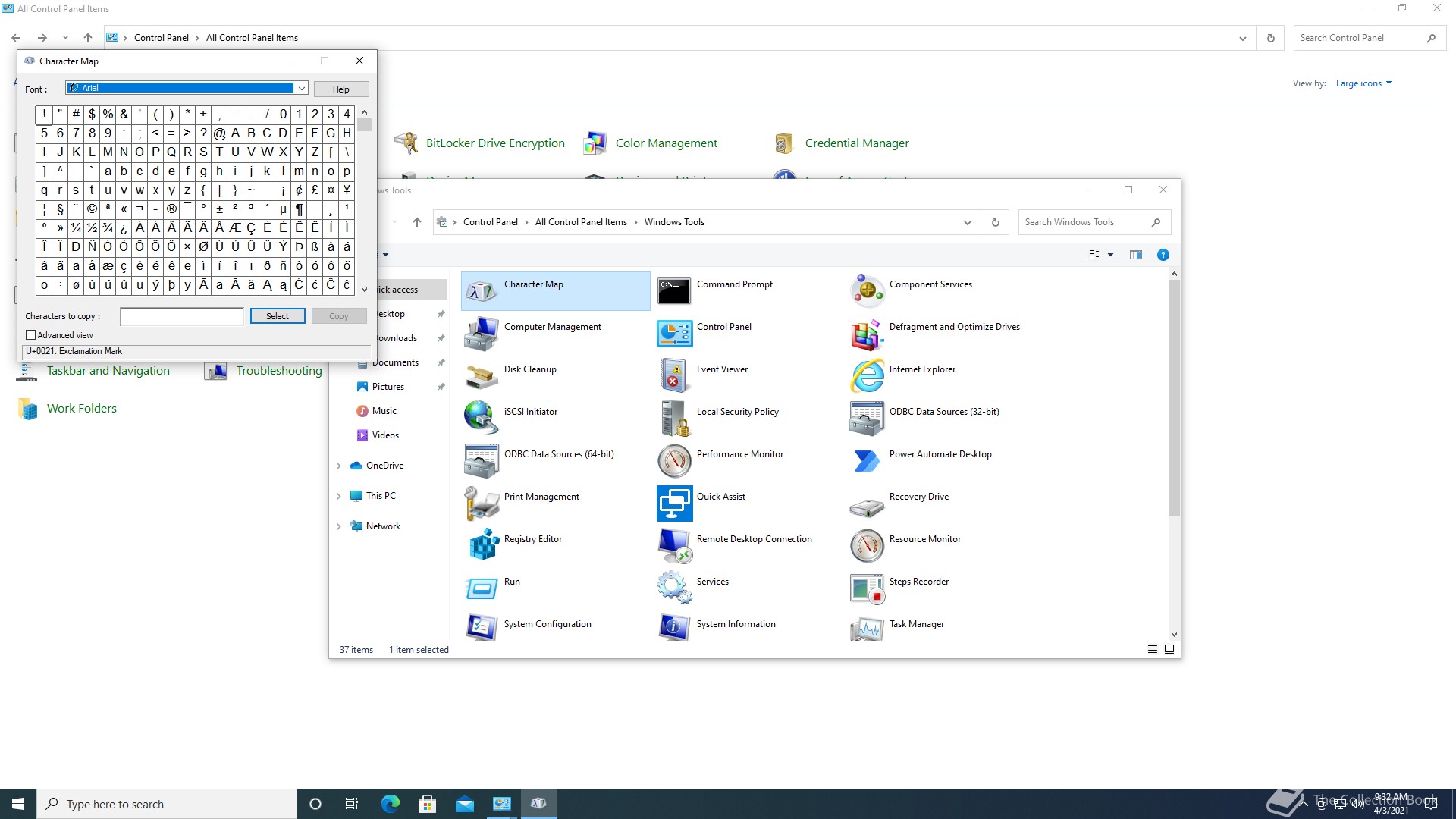This screenshot has height=819, width=1456.
Task: Open Event Viewer icon
Action: click(x=674, y=375)
